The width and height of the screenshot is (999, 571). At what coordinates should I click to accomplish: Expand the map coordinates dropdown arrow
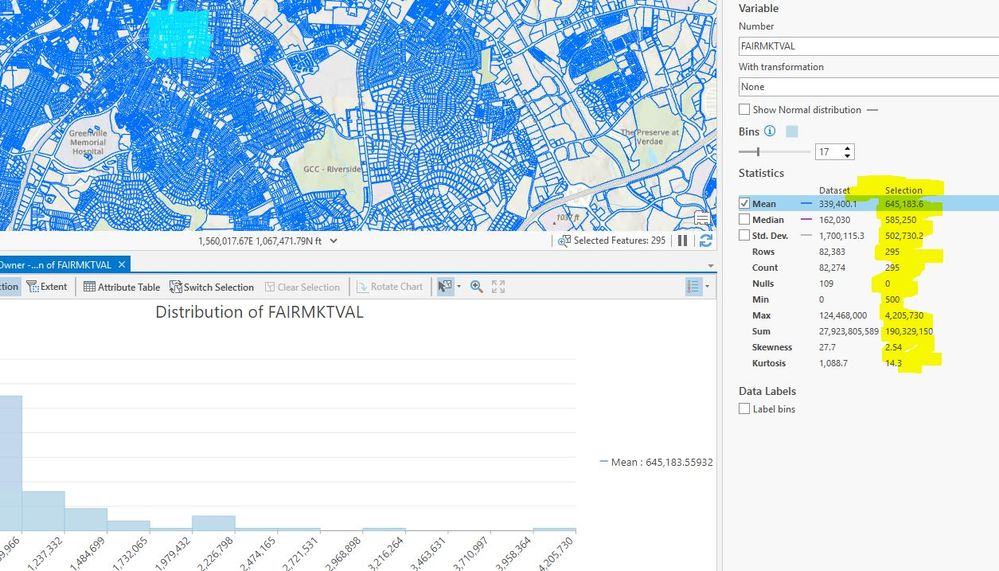point(333,241)
